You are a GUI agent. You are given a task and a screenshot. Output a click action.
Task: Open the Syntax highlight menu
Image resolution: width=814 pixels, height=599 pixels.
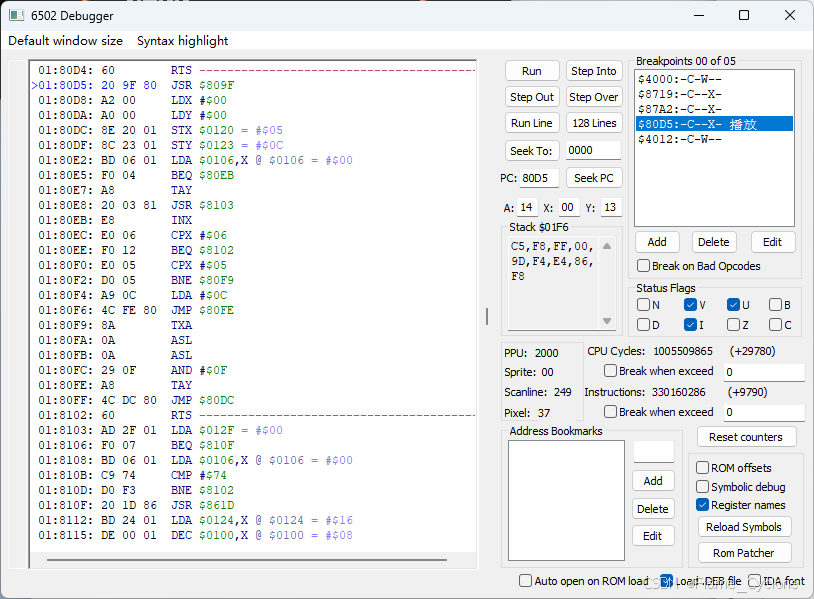(182, 40)
